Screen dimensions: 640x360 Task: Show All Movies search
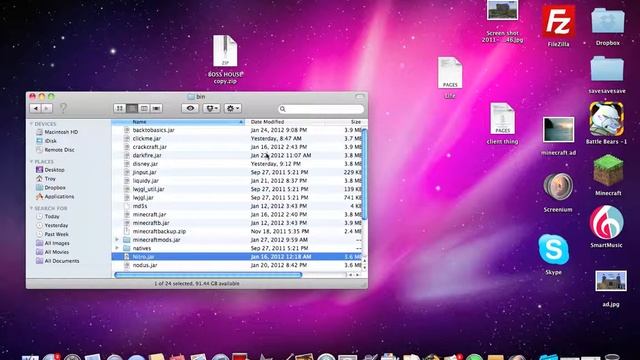click(x=52, y=252)
